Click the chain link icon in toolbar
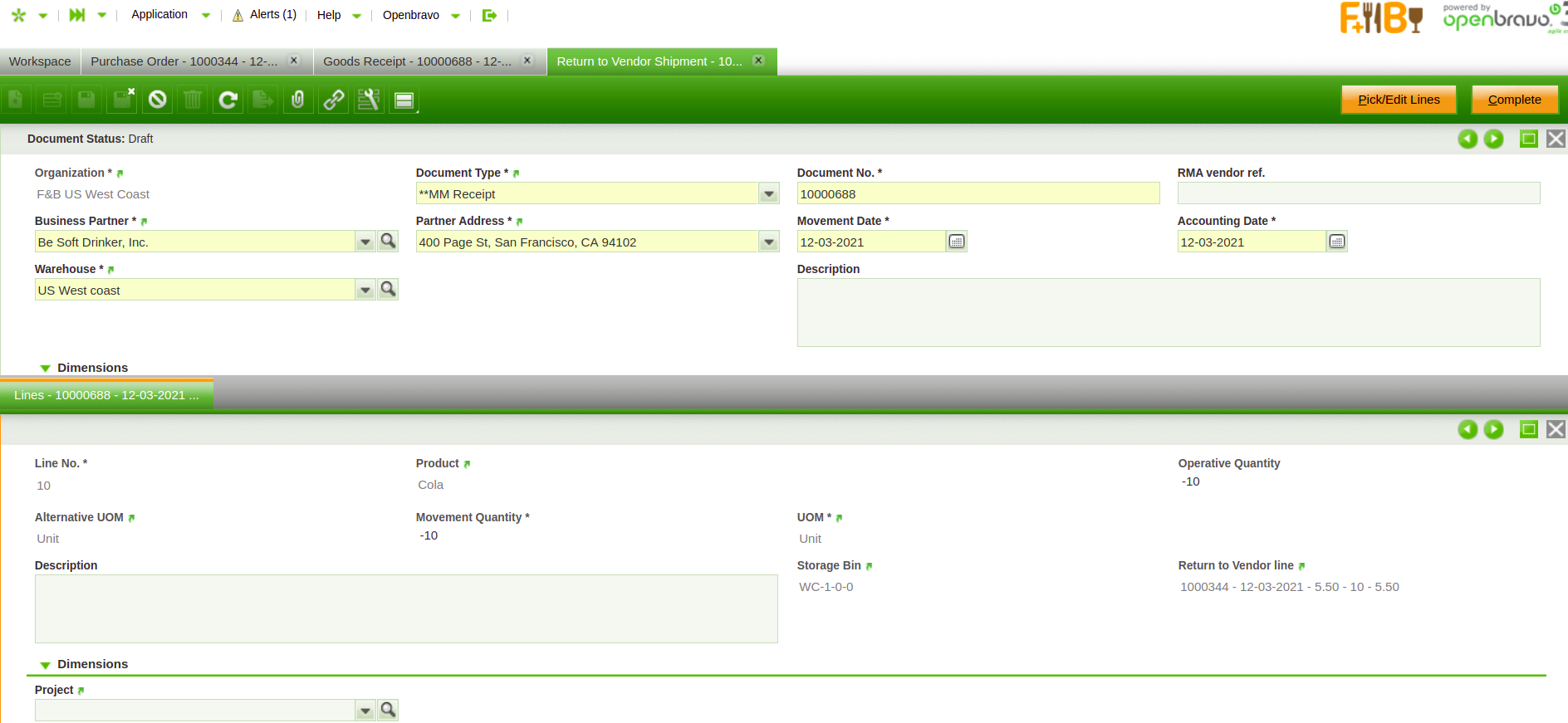This screenshot has width=1568, height=723. click(x=334, y=100)
